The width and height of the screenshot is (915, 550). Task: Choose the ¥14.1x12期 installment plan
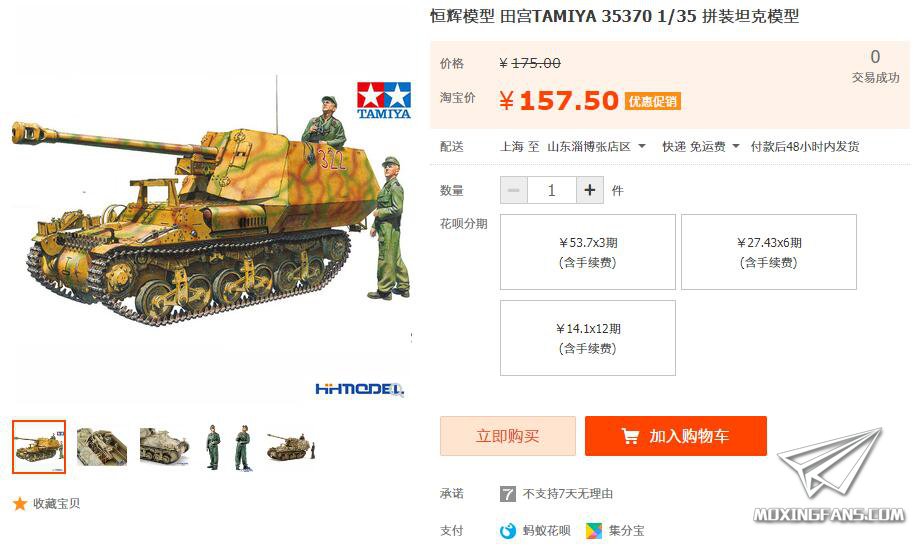588,338
